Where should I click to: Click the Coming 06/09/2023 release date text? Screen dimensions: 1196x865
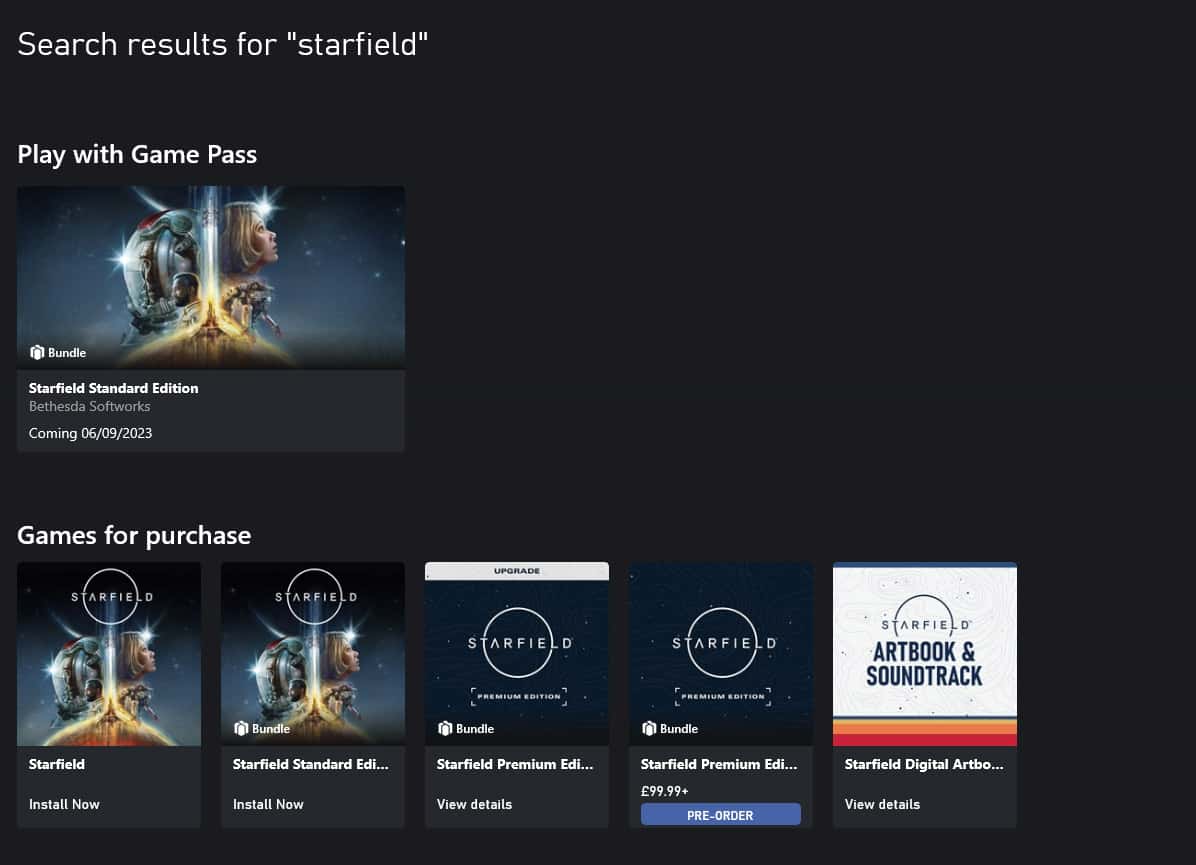pos(90,433)
